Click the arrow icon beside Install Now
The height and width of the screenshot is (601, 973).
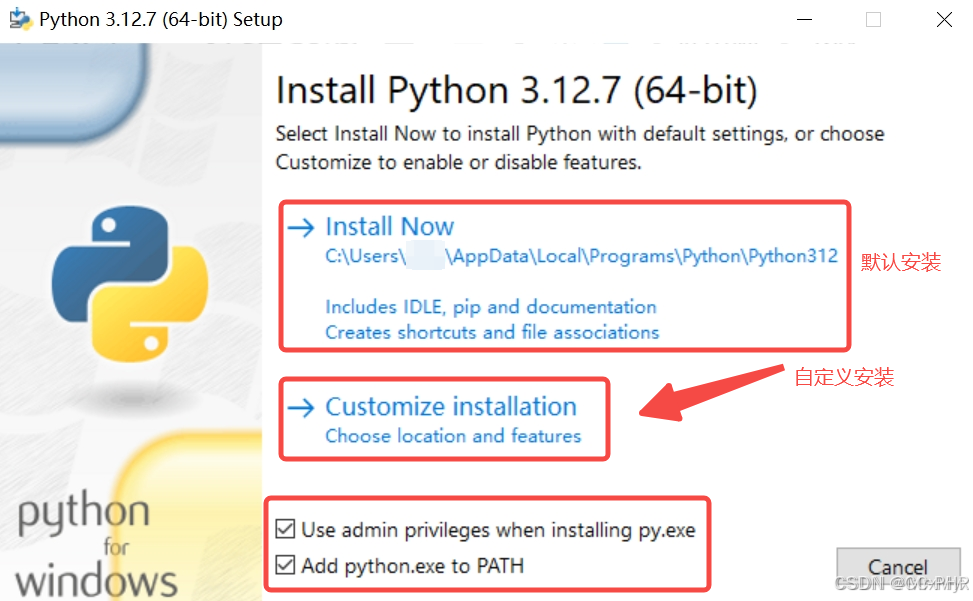(302, 228)
